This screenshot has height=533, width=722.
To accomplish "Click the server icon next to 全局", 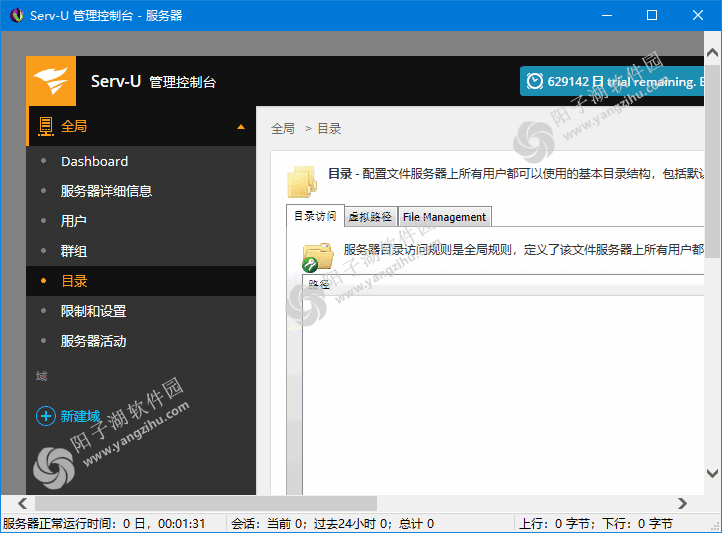I will [x=46, y=127].
